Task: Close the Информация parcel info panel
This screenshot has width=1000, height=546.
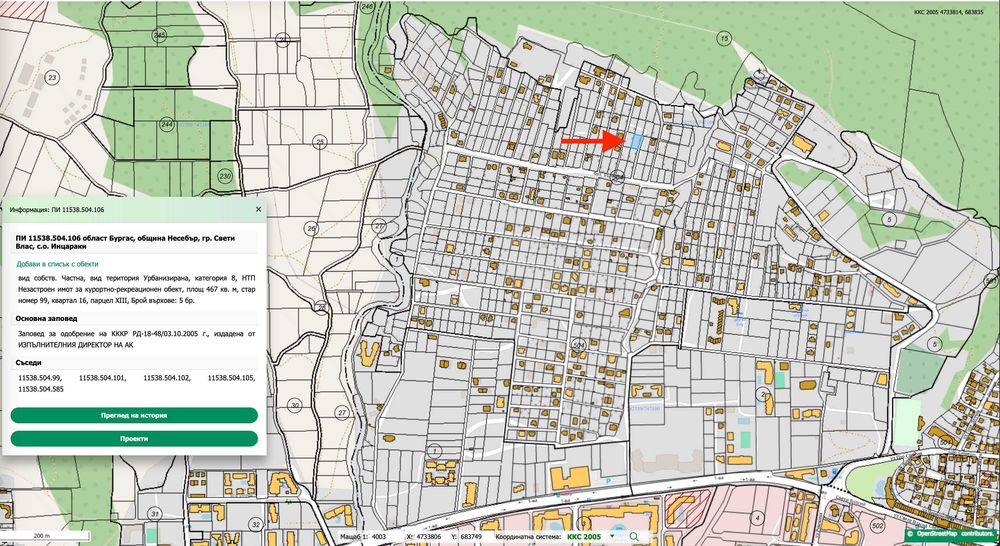Action: tap(258, 209)
